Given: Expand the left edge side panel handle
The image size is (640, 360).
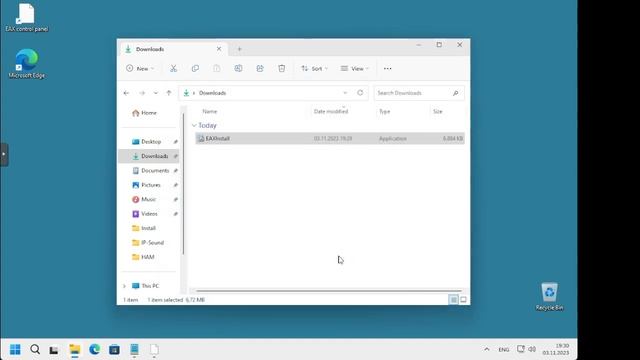Looking at the screenshot, I should (x=4, y=154).
